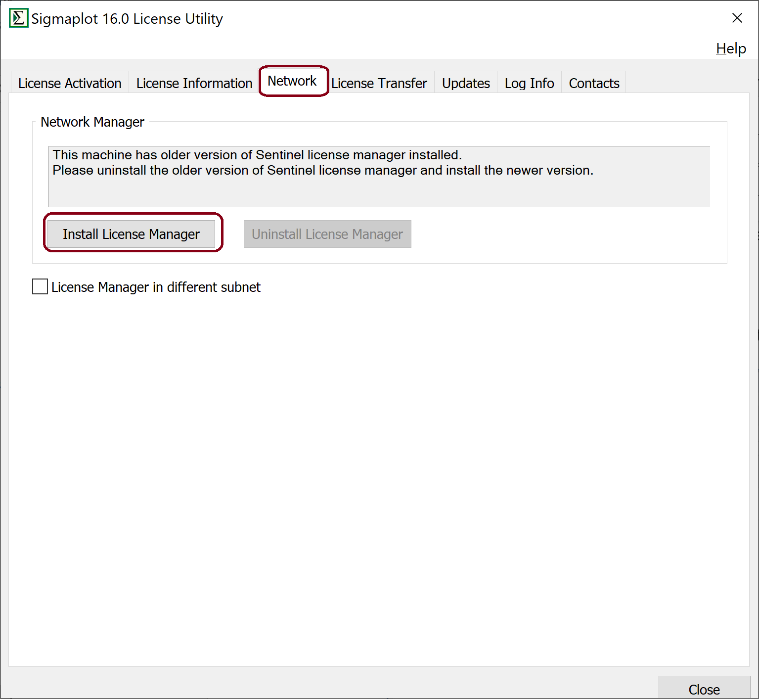Enable License Manager in different subnet checkbox
Viewport: 759px width, 699px height.
[x=40, y=287]
